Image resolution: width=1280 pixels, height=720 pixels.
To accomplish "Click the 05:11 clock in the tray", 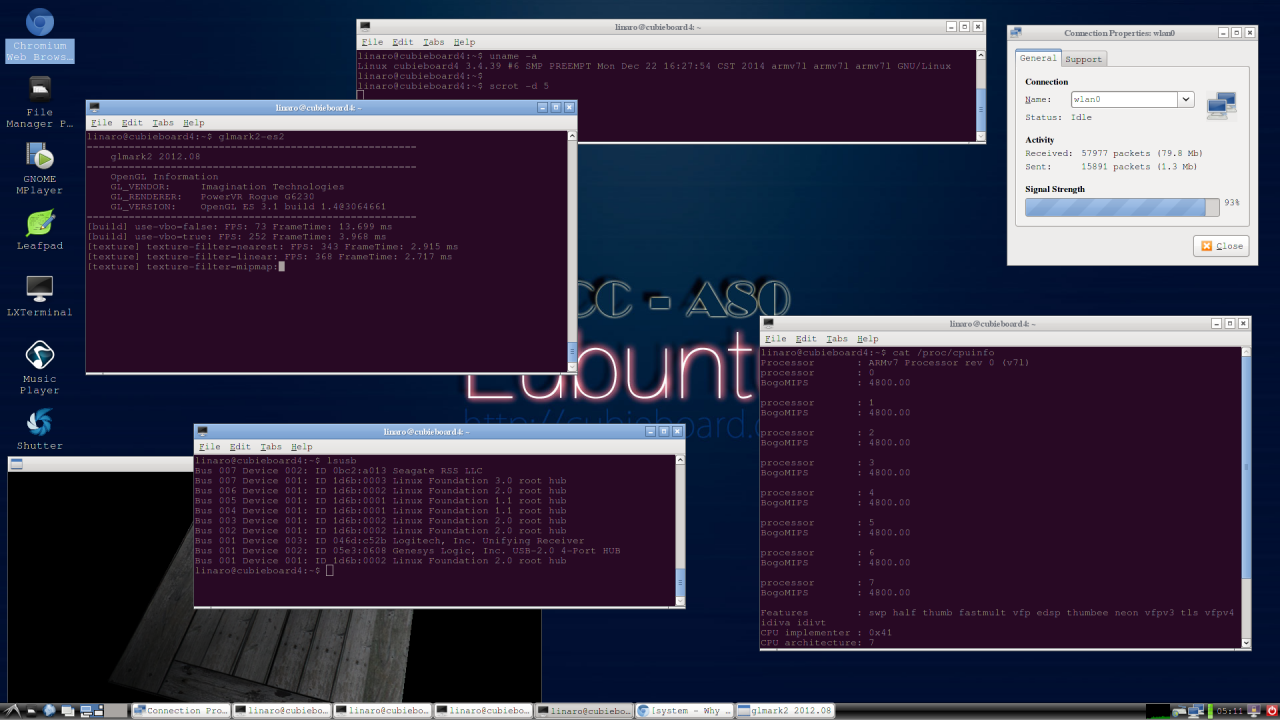I will click(x=1231, y=711).
